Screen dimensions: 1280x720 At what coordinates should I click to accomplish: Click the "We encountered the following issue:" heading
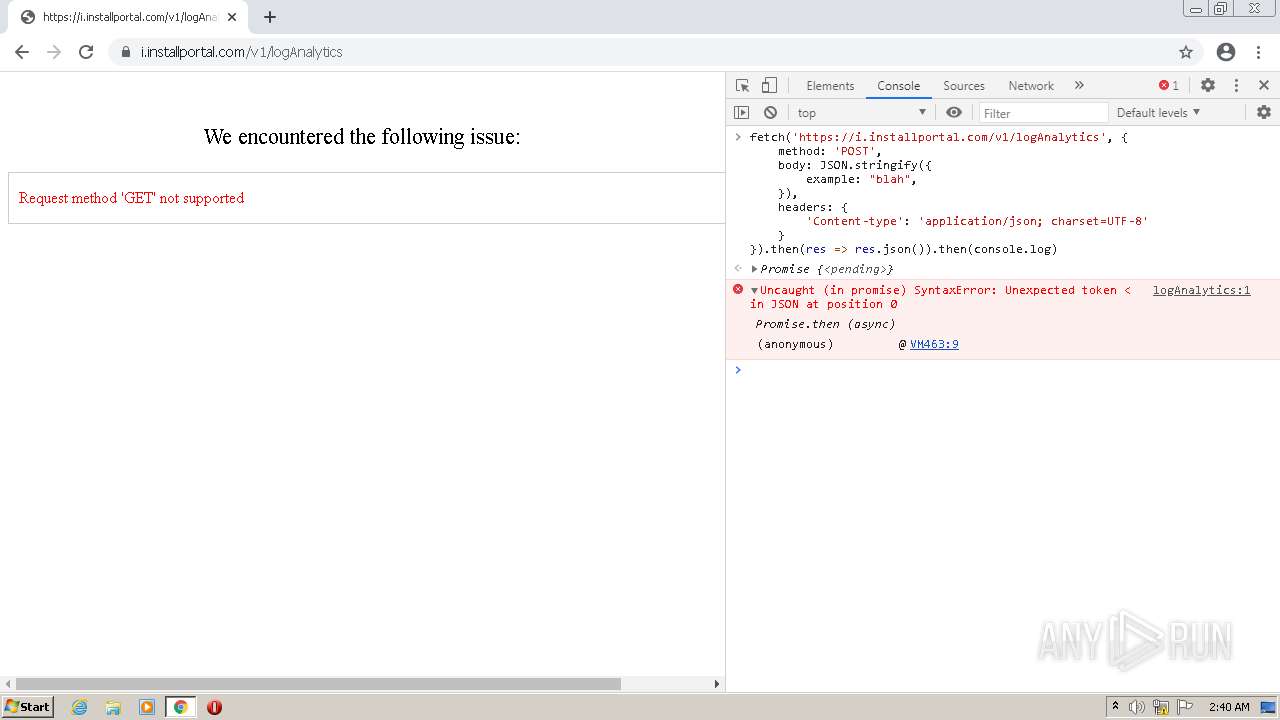click(x=362, y=136)
